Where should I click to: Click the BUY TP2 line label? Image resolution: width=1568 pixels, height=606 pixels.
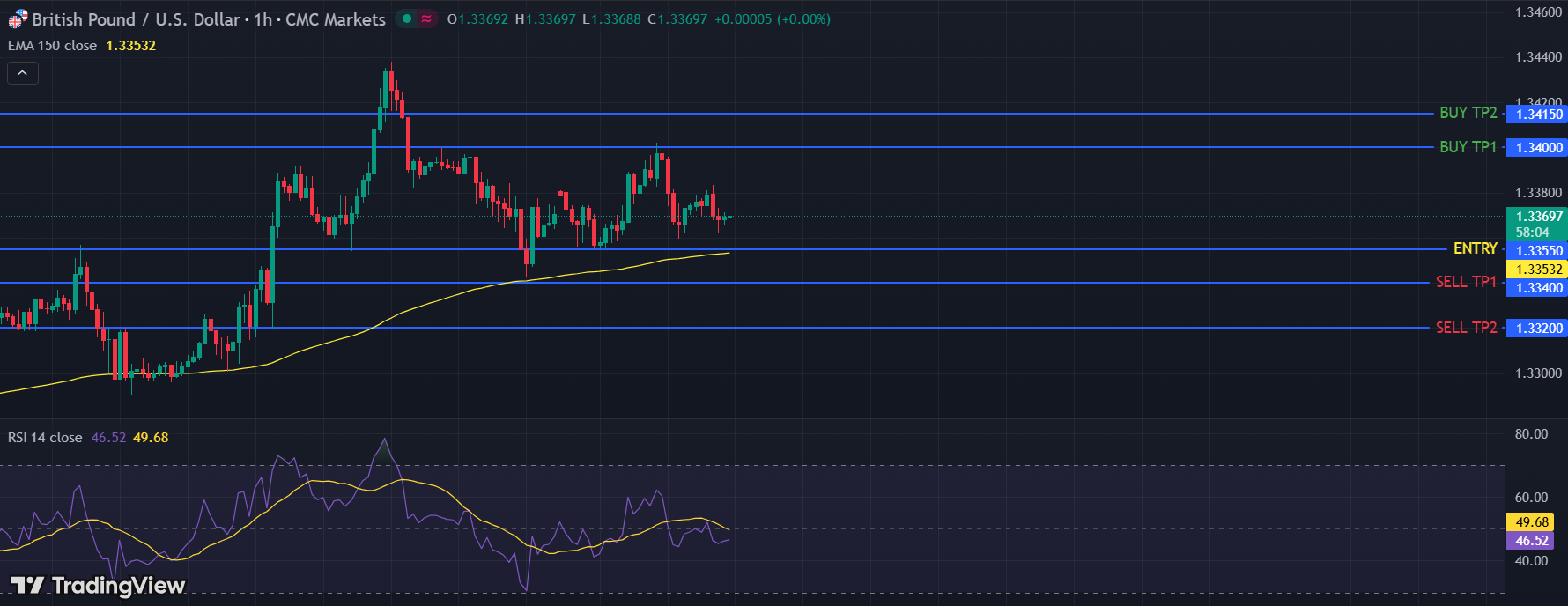click(1468, 113)
